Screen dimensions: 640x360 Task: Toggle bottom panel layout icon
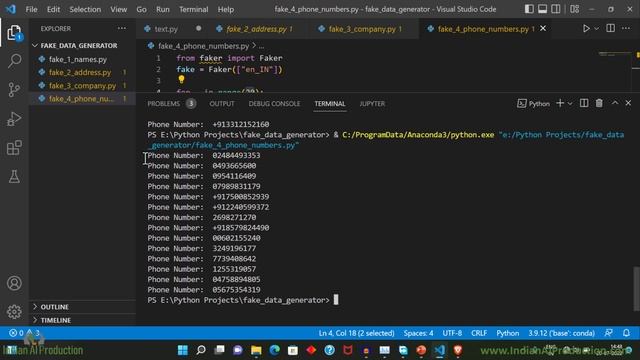coord(542,9)
